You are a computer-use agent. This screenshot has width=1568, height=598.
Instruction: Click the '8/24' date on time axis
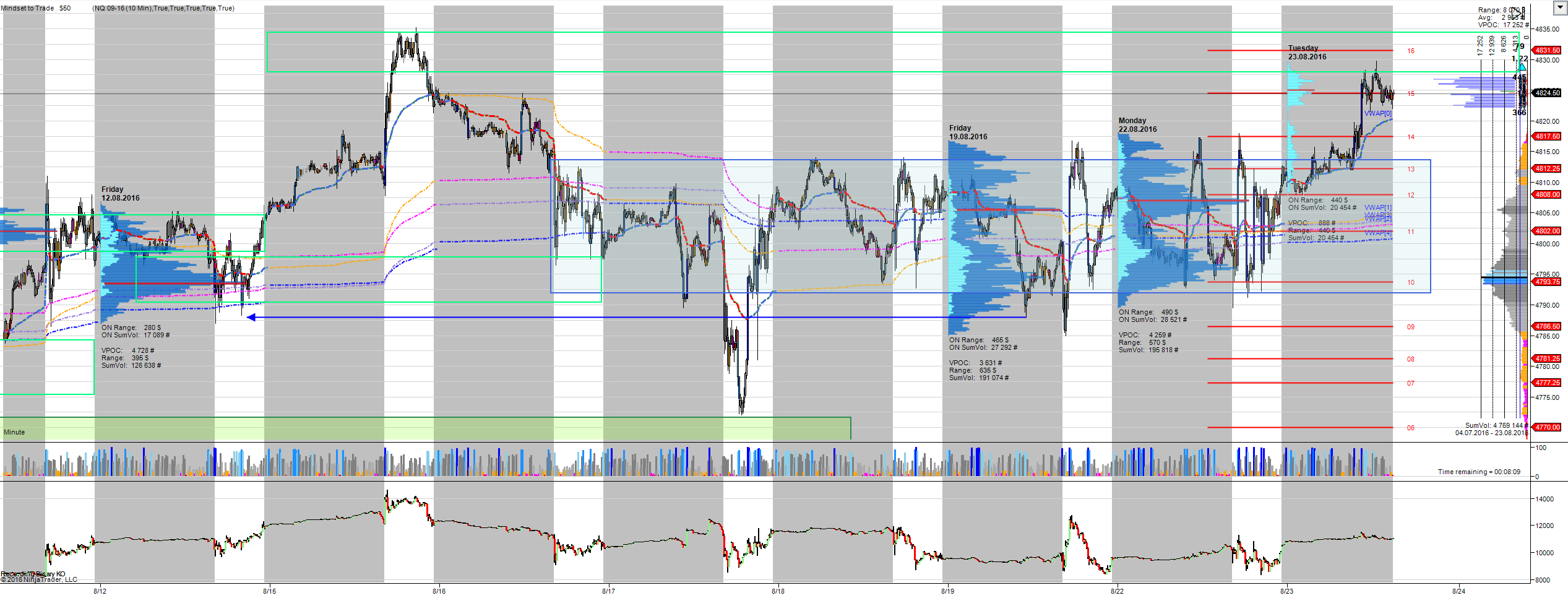1458,591
